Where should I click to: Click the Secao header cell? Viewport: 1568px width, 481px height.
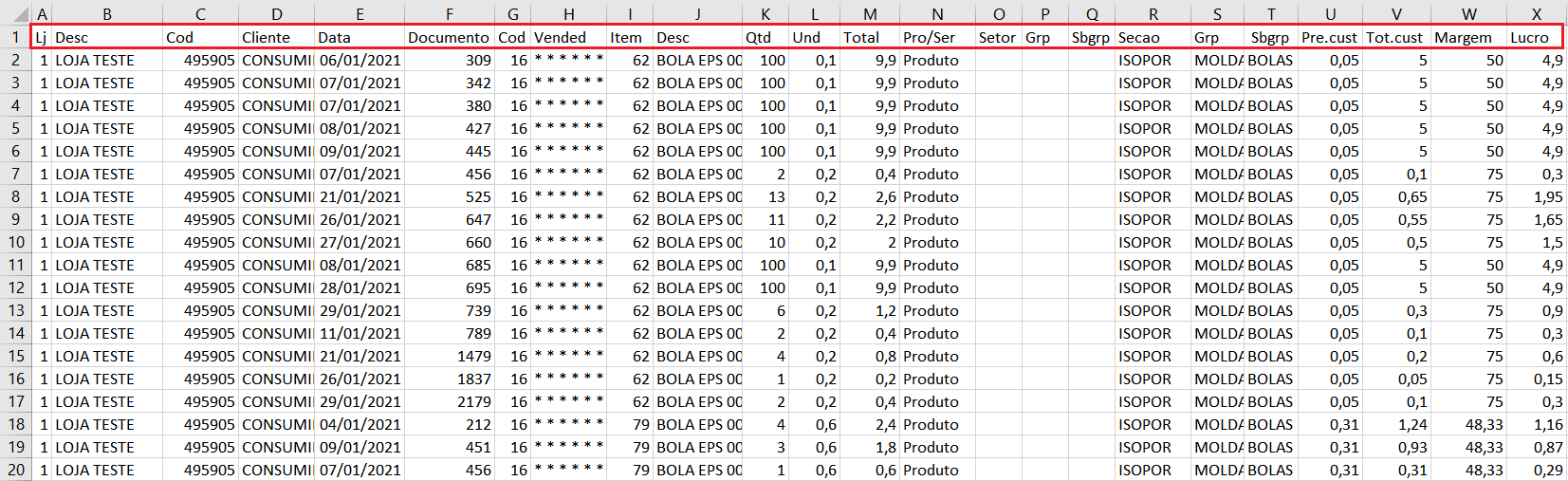[x=1153, y=38]
